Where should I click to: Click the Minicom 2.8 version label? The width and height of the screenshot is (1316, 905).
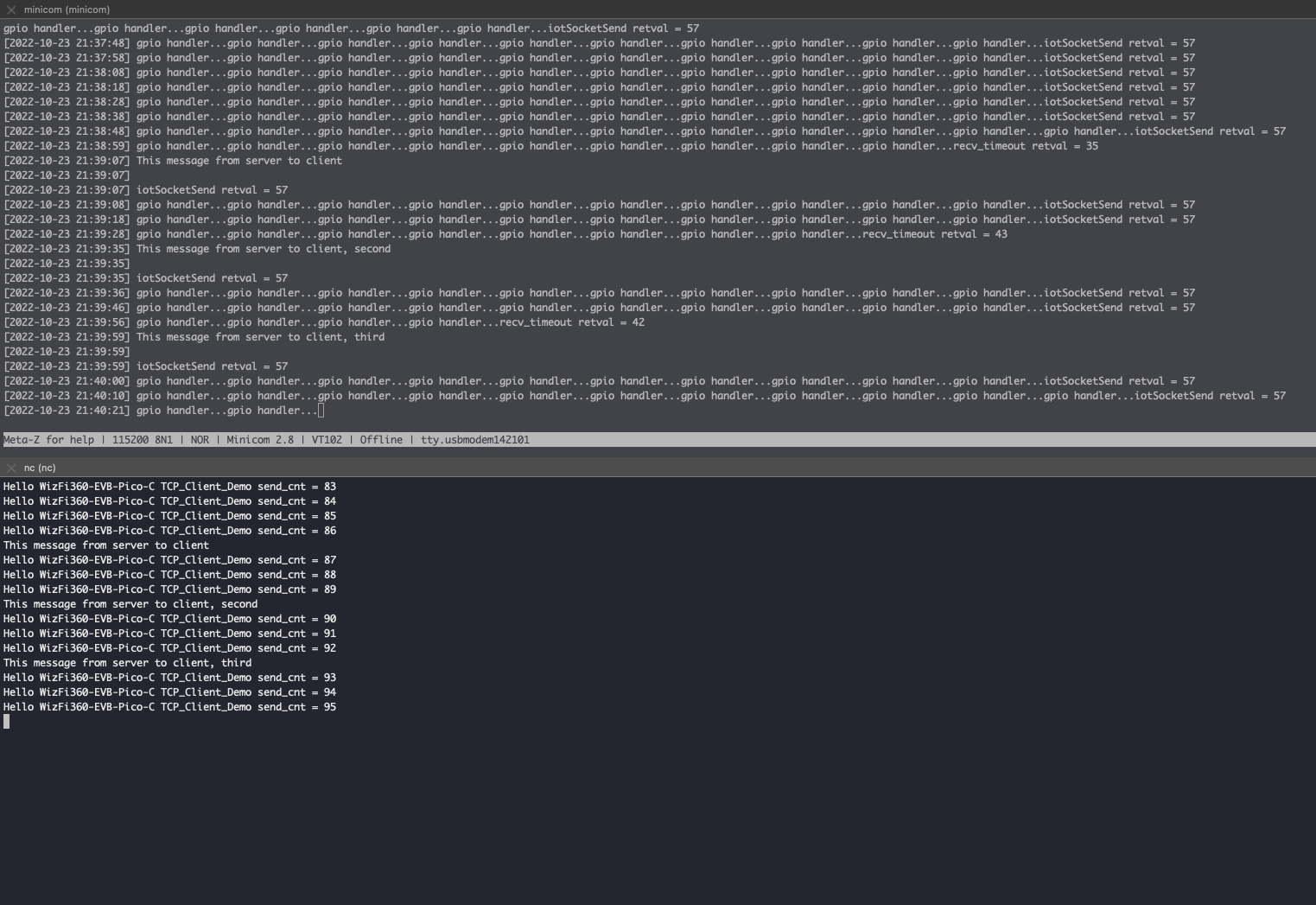259,440
